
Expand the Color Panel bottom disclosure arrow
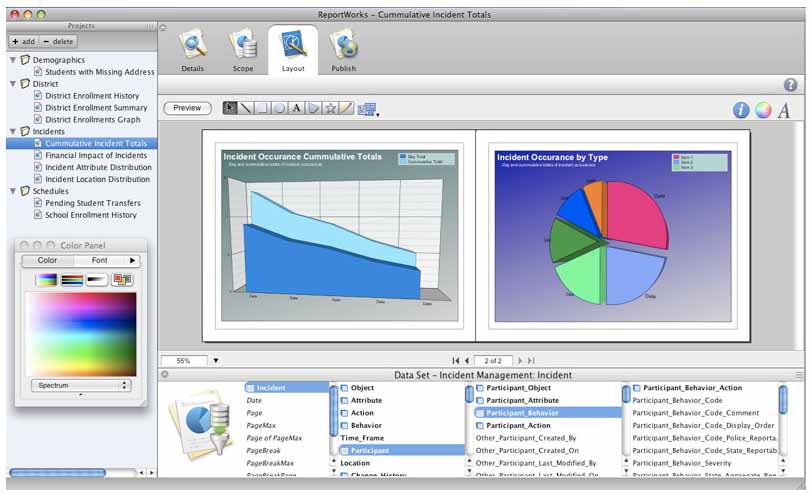pos(81,395)
